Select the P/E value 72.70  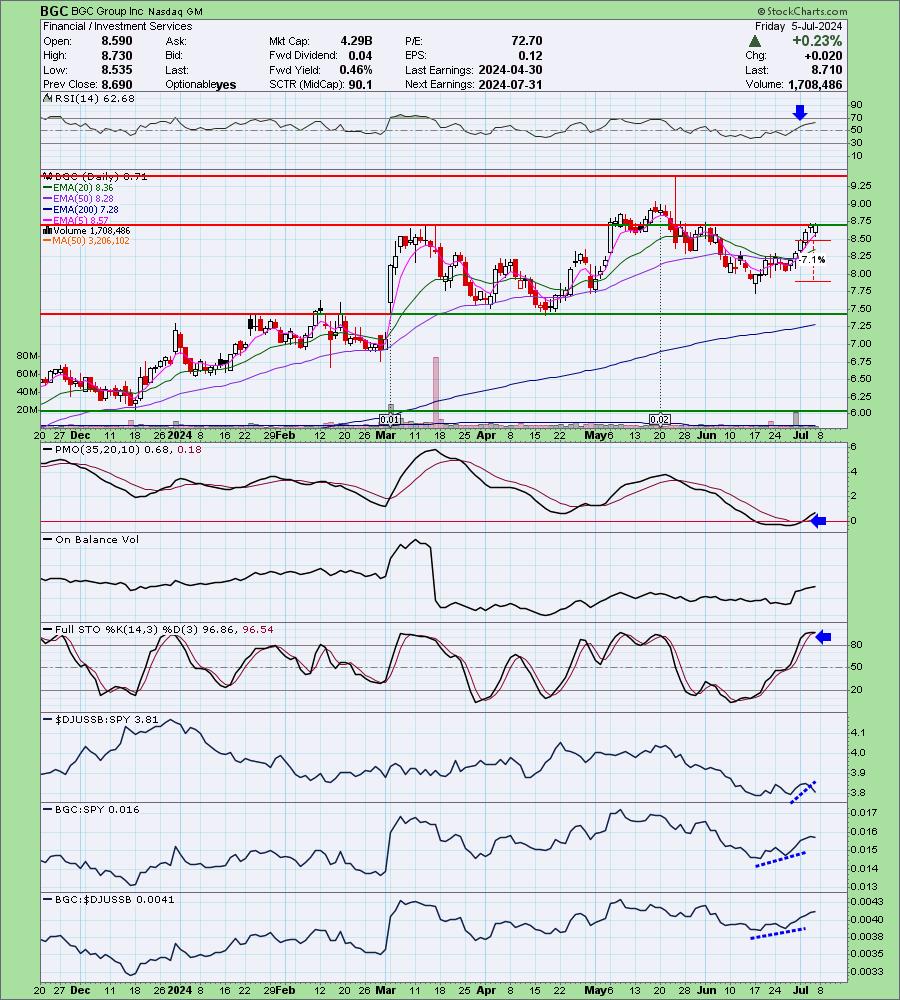click(527, 41)
